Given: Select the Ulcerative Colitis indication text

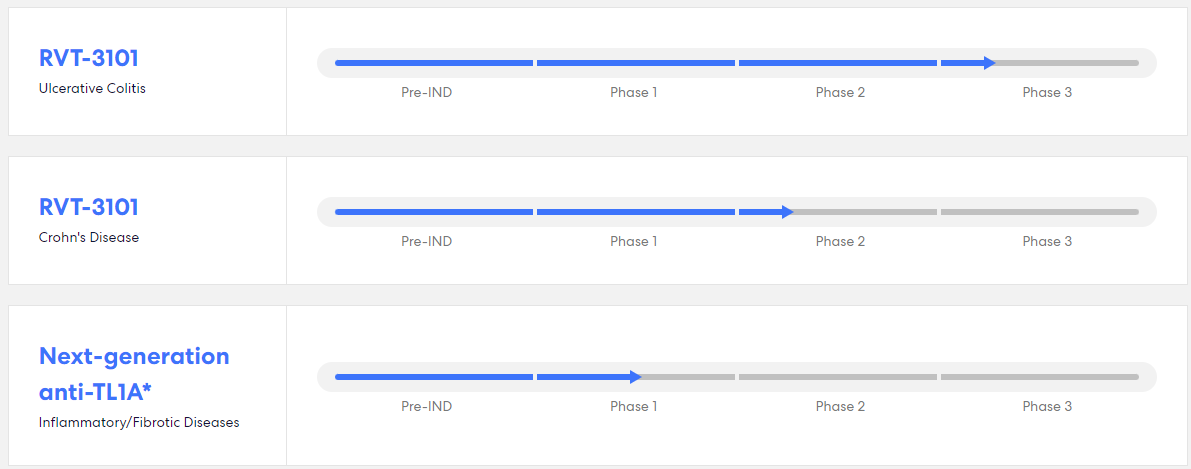Looking at the screenshot, I should tap(92, 88).
